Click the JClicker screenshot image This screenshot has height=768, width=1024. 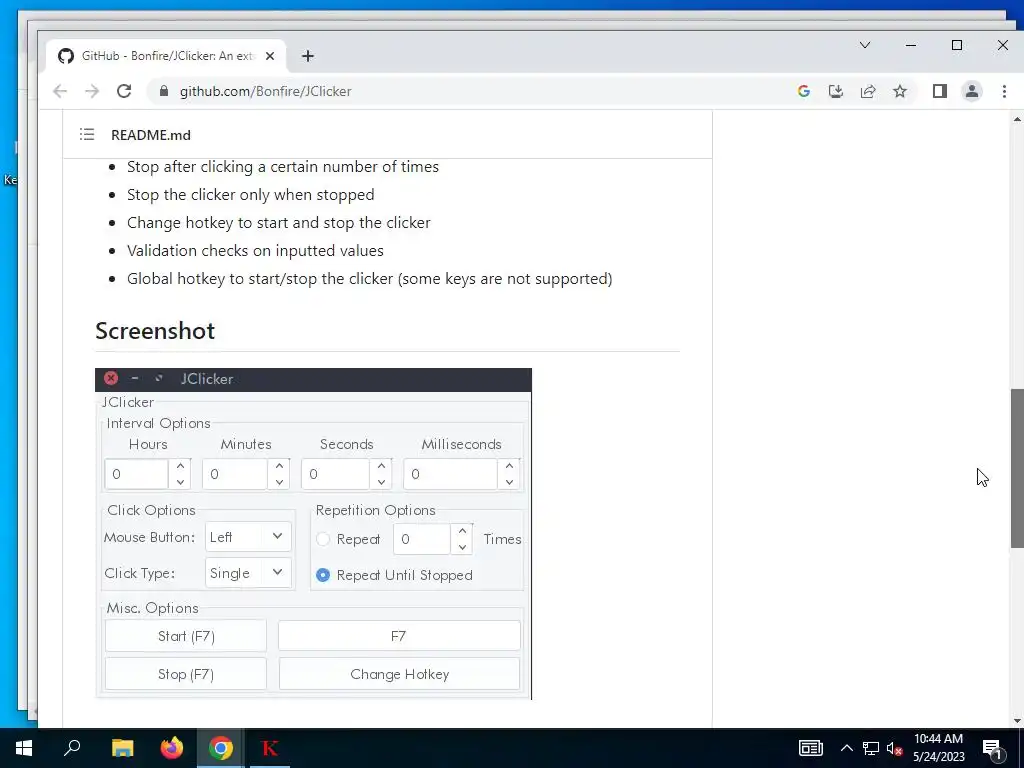(x=313, y=534)
